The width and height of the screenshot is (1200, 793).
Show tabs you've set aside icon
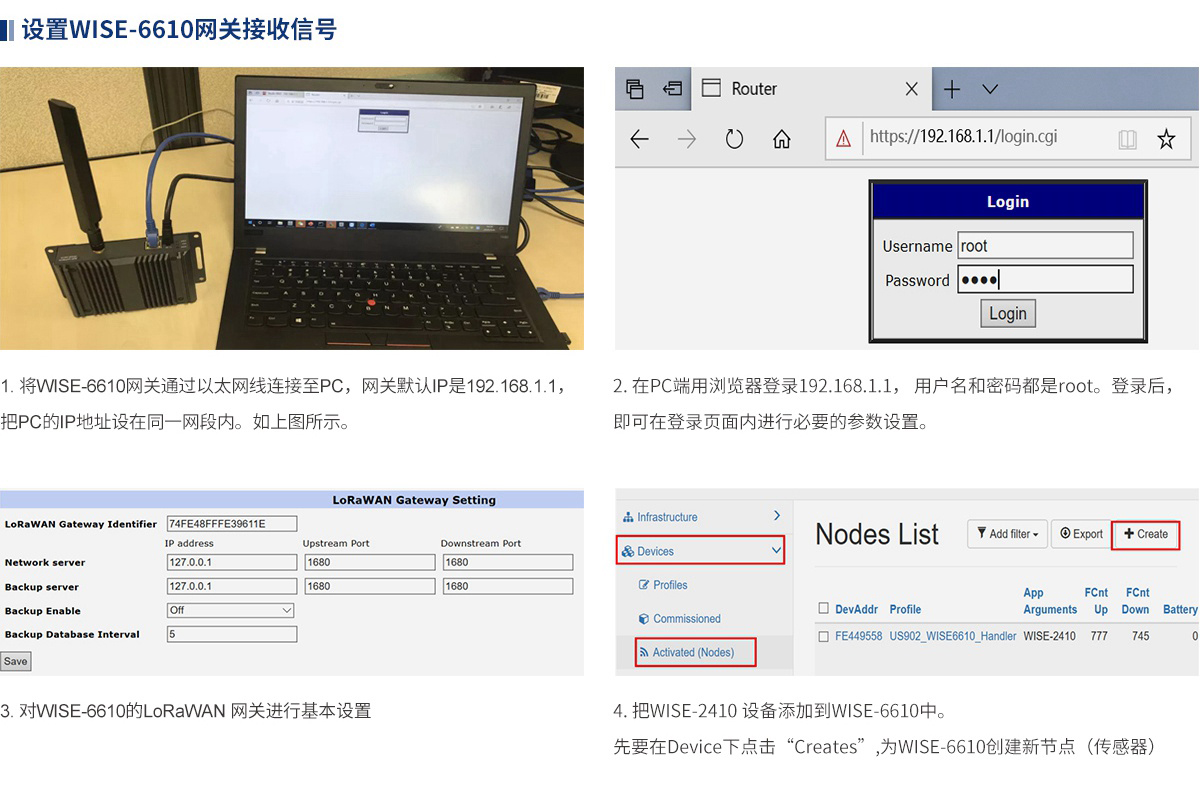(x=634, y=89)
